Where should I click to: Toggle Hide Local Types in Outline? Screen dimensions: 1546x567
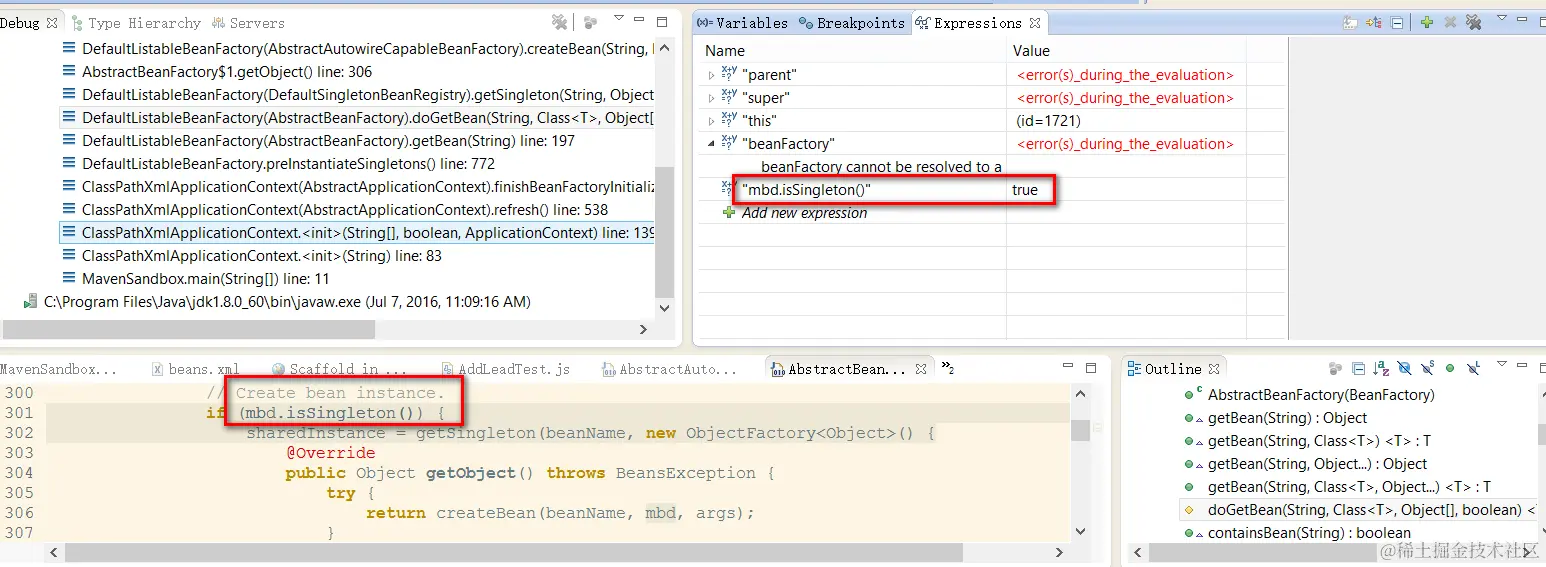coord(1473,369)
